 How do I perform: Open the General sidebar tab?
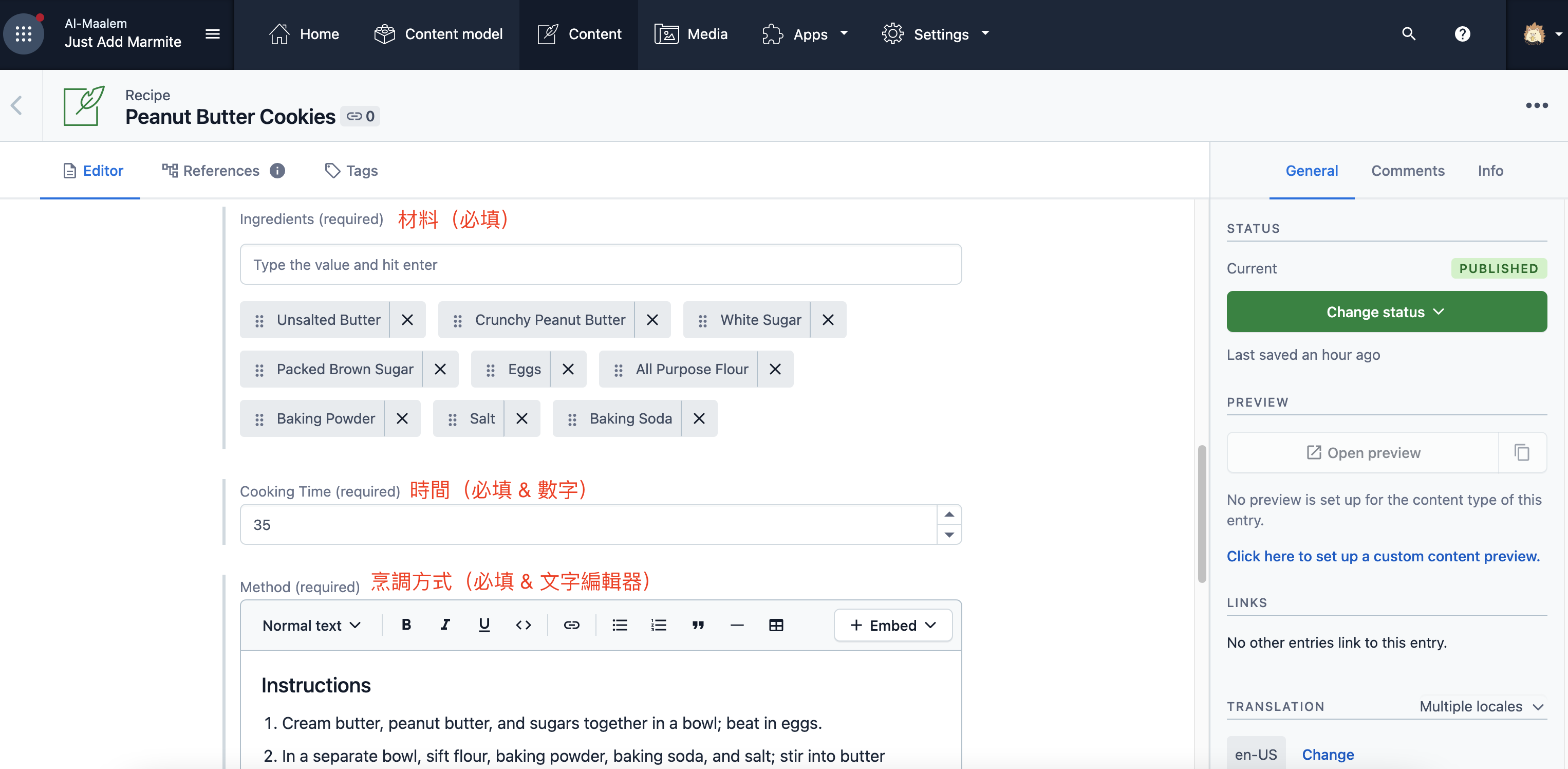coord(1312,171)
